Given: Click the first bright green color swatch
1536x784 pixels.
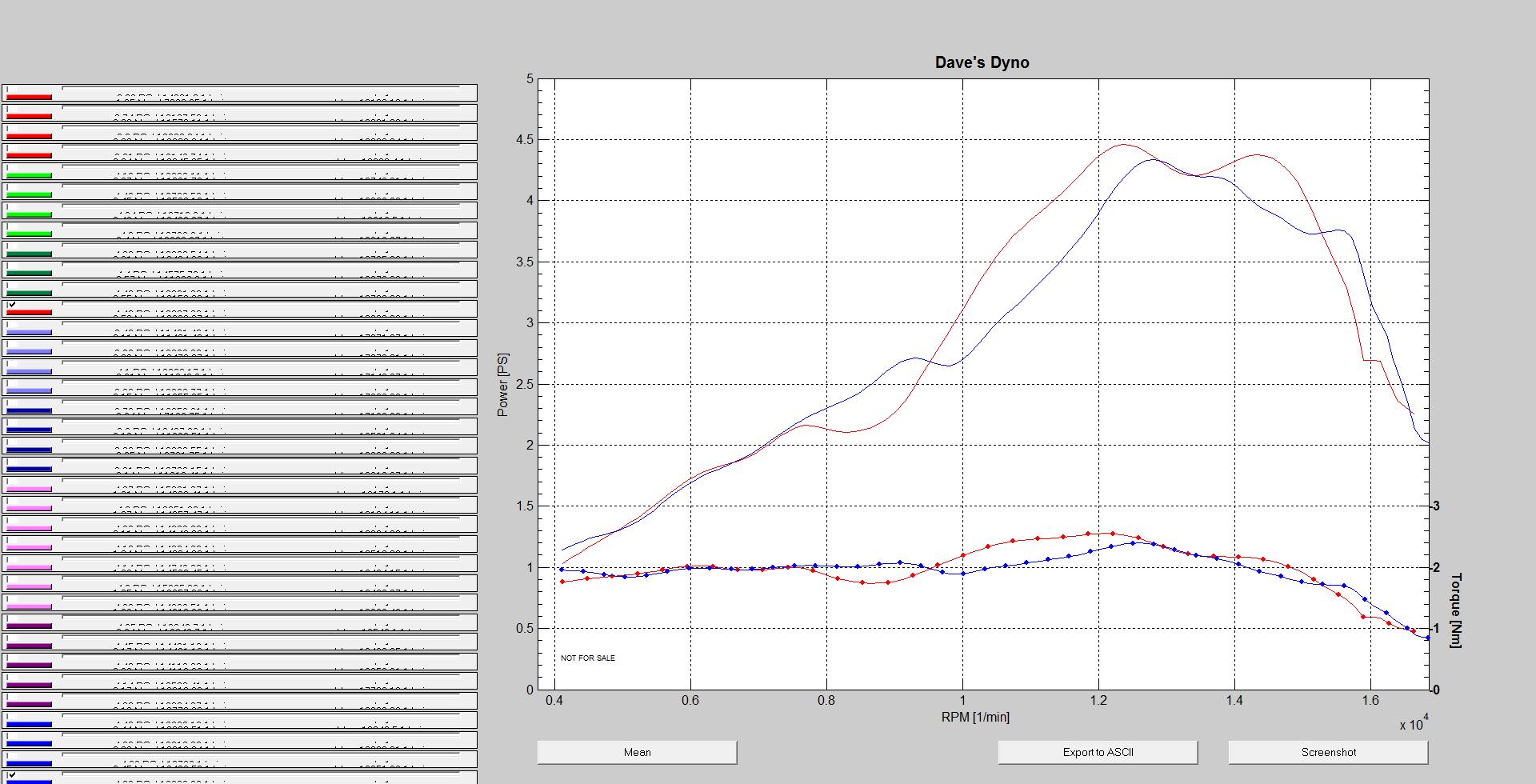Looking at the screenshot, I should tap(29, 176).
